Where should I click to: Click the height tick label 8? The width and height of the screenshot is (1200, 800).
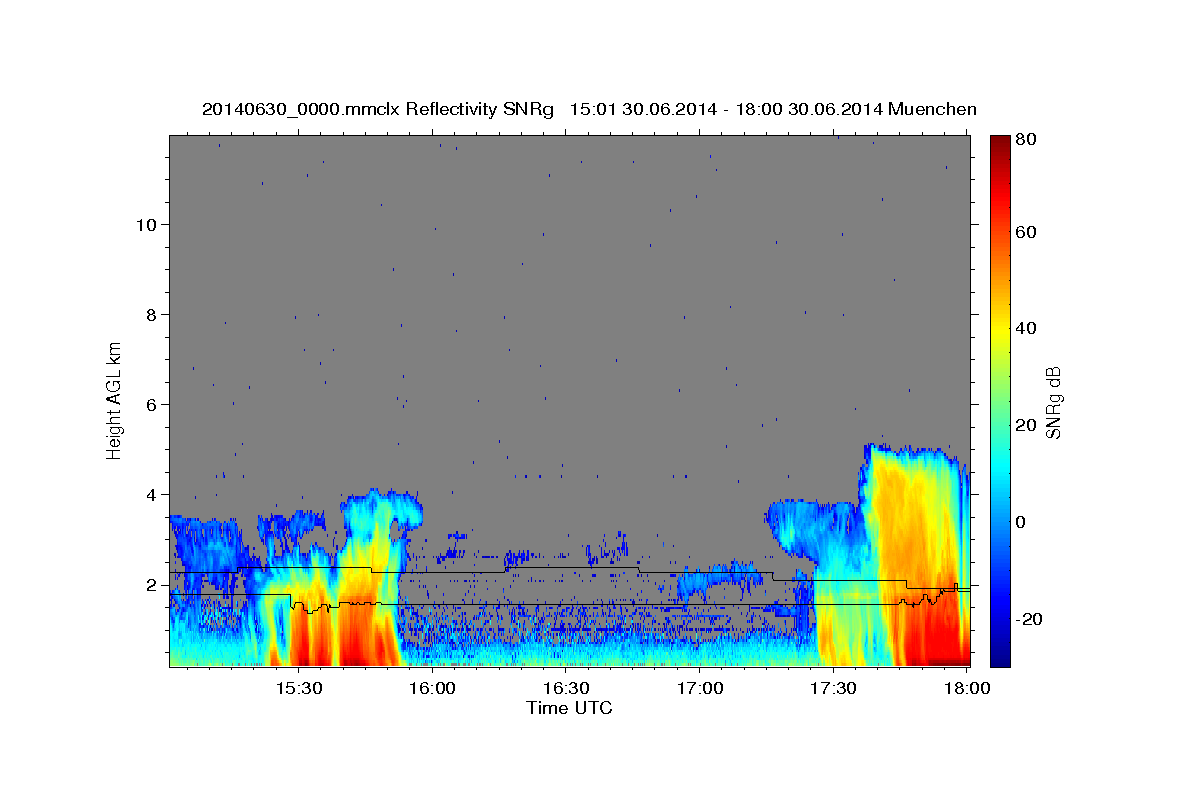pos(150,314)
